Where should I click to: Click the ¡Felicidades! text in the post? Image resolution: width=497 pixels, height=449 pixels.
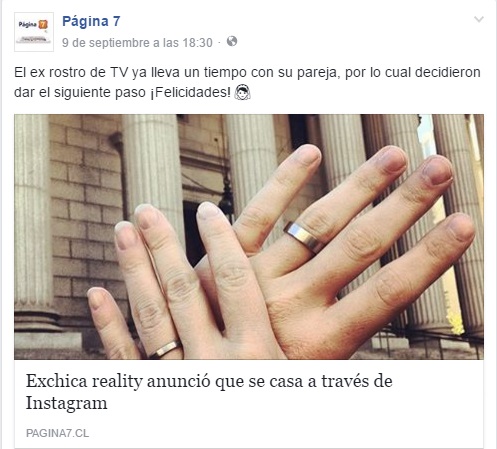pos(190,92)
